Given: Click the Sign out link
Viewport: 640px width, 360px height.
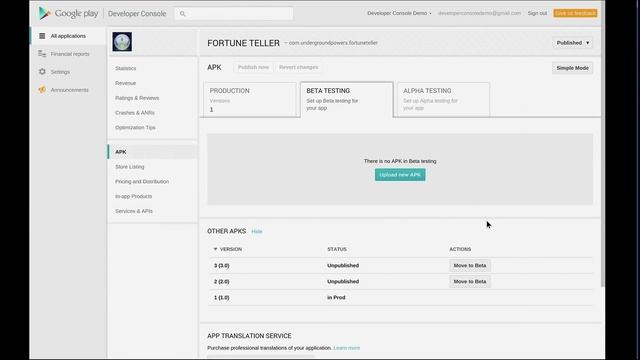Looking at the screenshot, I should [537, 13].
